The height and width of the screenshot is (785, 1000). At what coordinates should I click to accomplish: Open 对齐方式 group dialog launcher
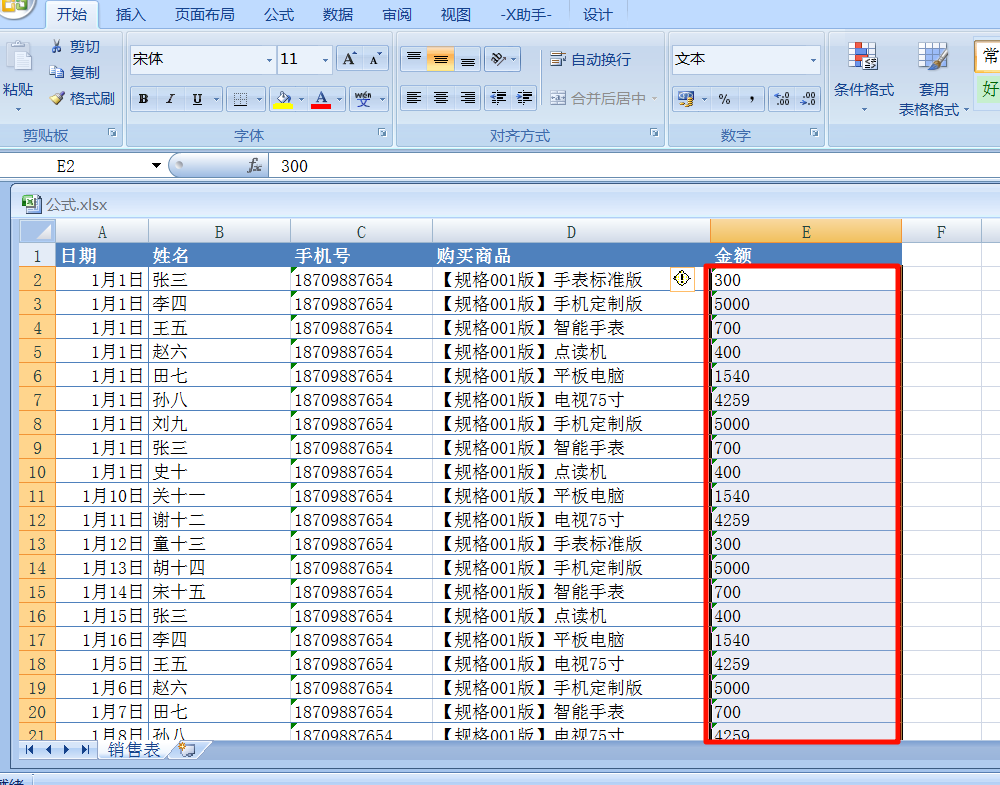(x=654, y=133)
